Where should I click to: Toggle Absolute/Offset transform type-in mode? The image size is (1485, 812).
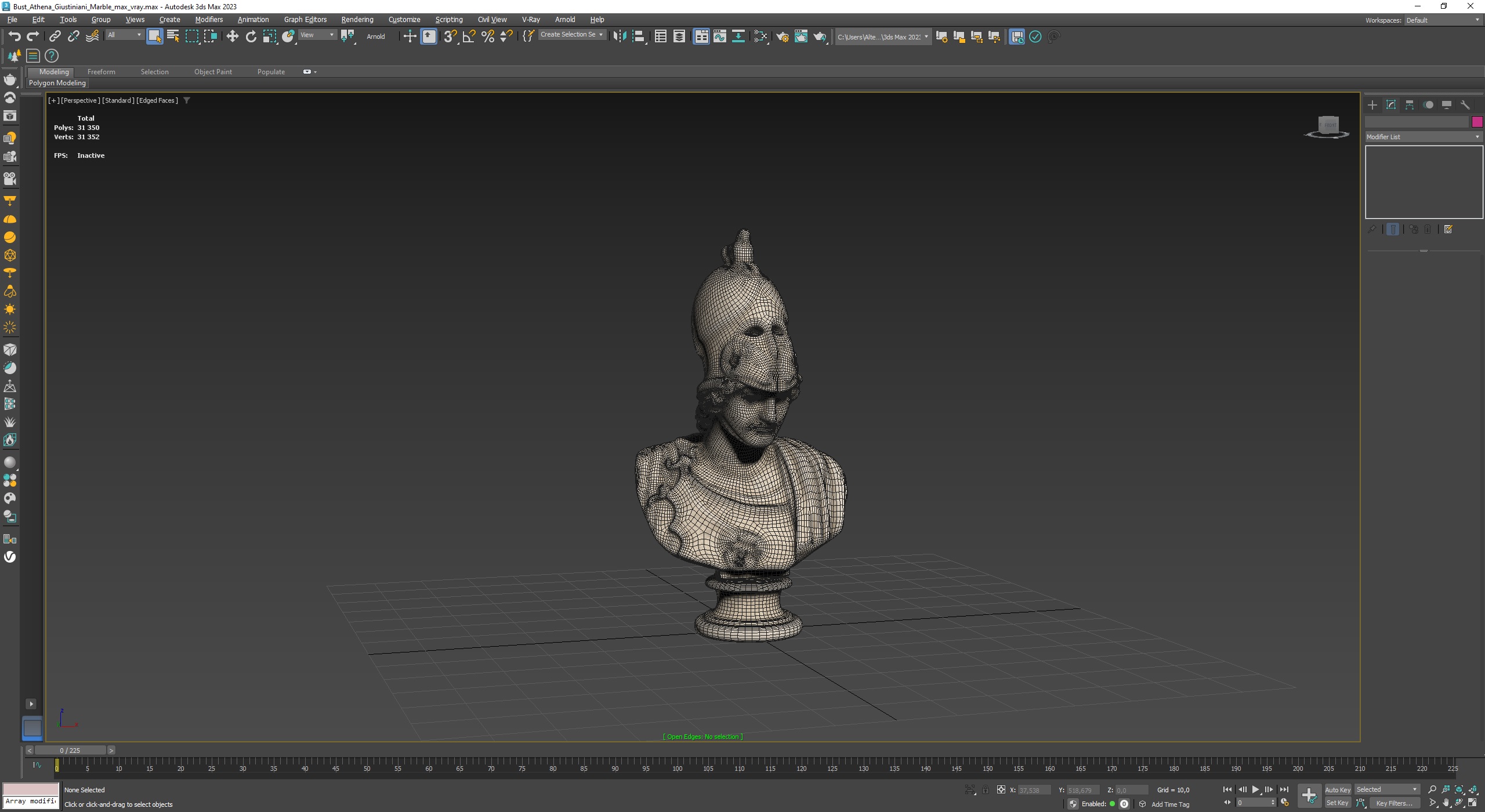[1001, 789]
